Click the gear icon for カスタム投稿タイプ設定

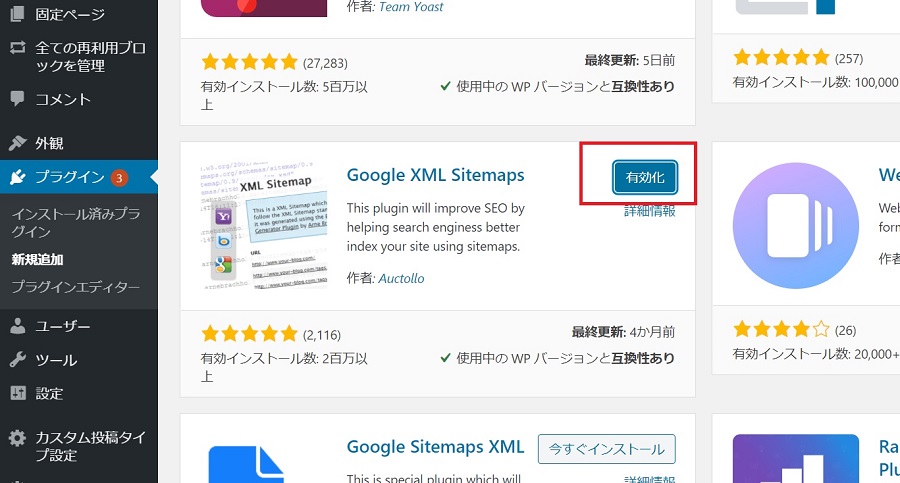17,437
